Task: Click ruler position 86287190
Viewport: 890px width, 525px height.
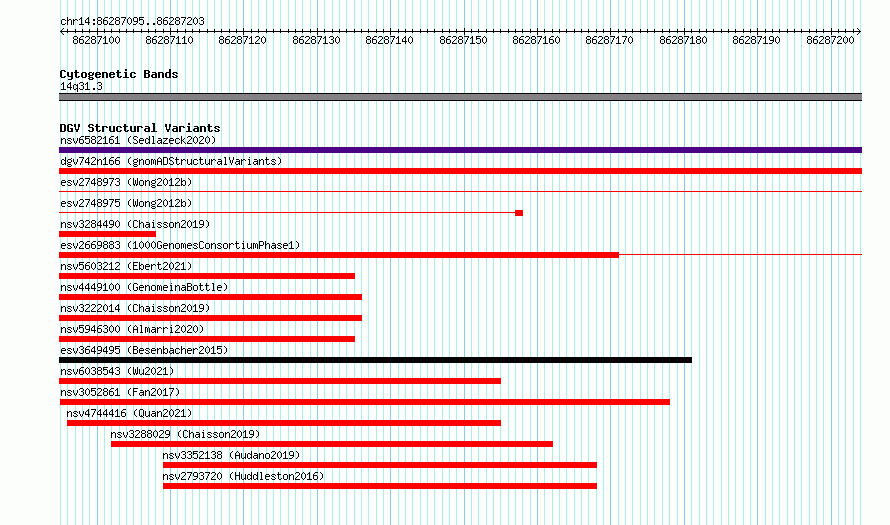Action: pyautogui.click(x=757, y=40)
